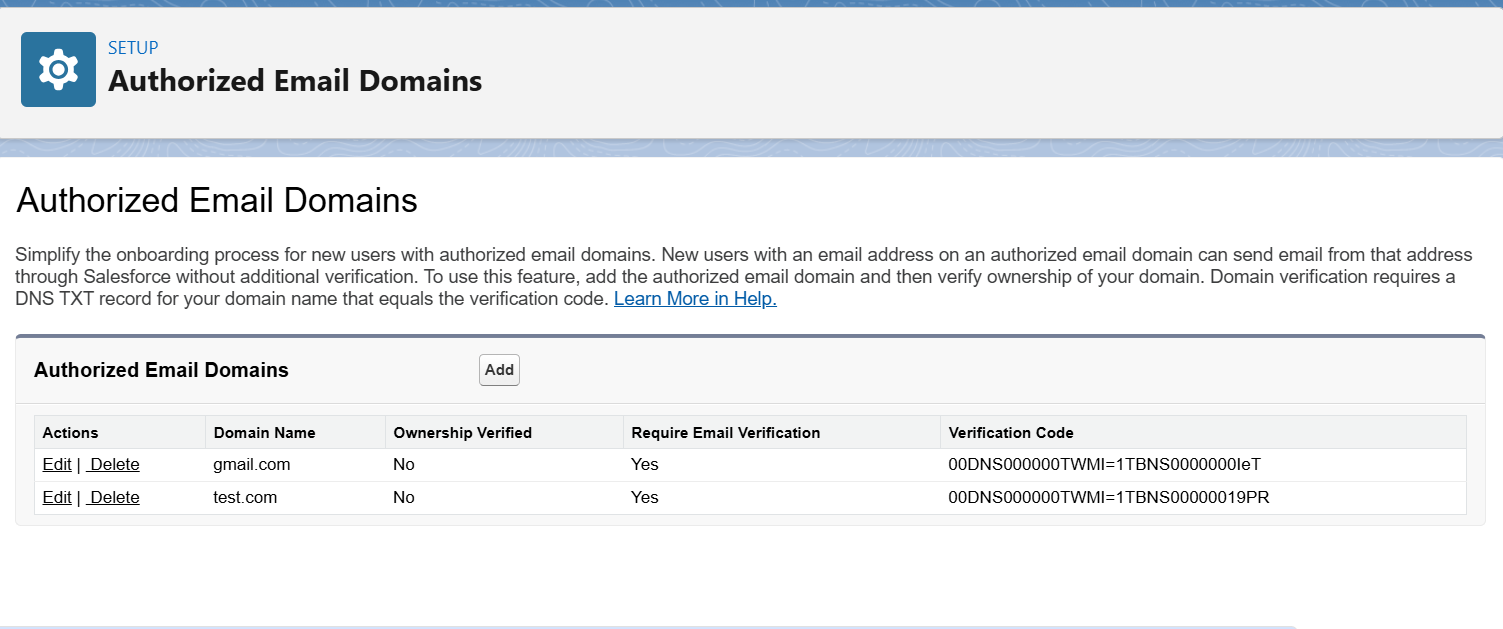Edit the test.com domain entry

57,498
